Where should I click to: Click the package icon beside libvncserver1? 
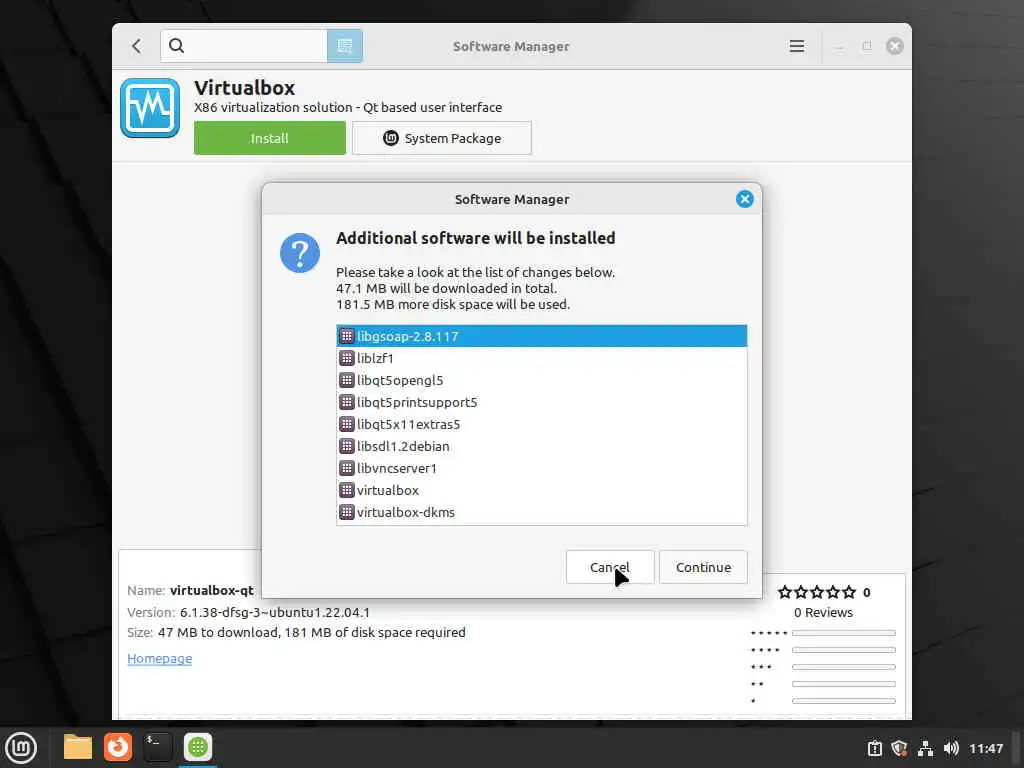[x=347, y=468]
